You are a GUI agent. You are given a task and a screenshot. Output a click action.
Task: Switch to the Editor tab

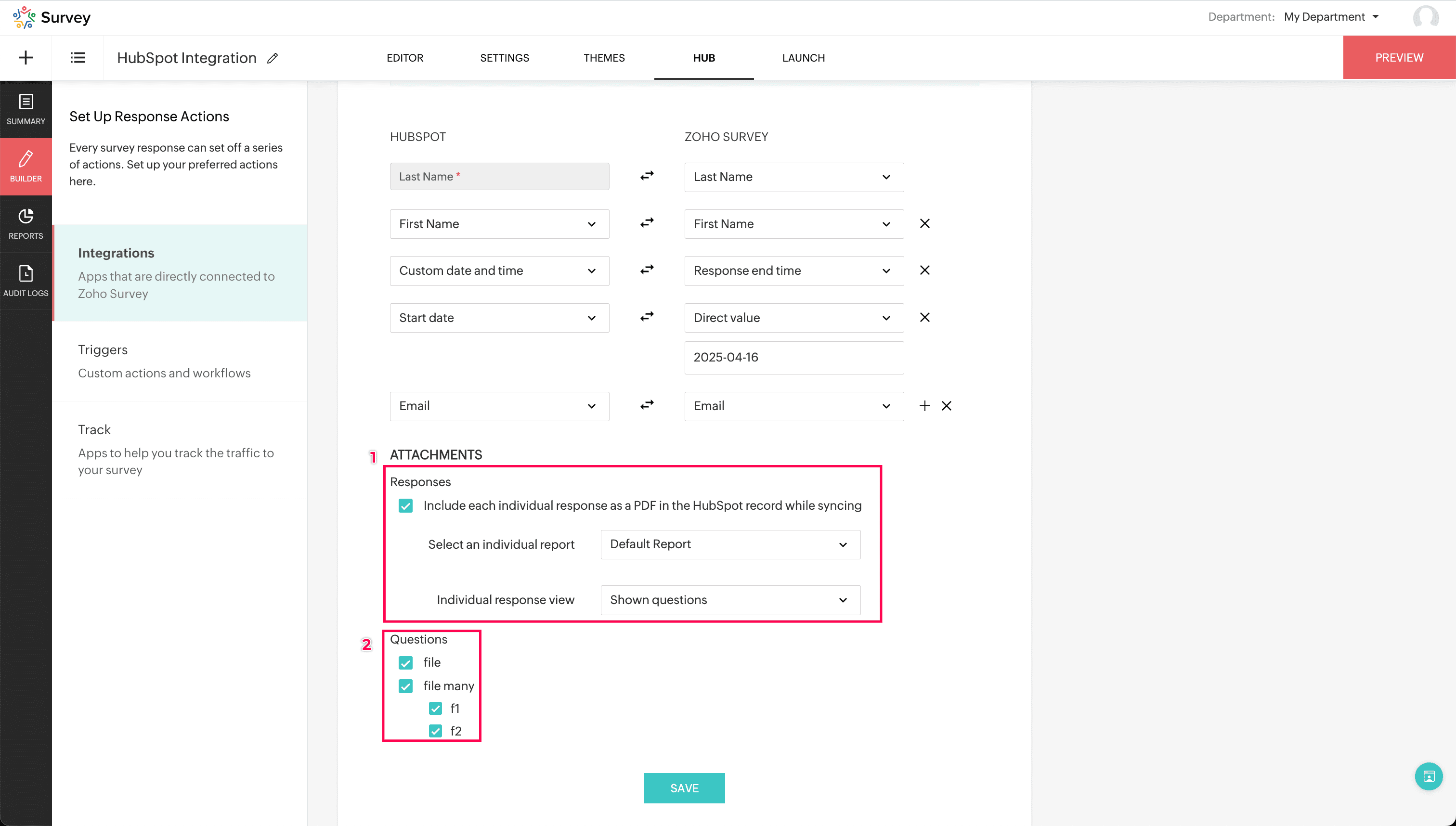(404, 58)
